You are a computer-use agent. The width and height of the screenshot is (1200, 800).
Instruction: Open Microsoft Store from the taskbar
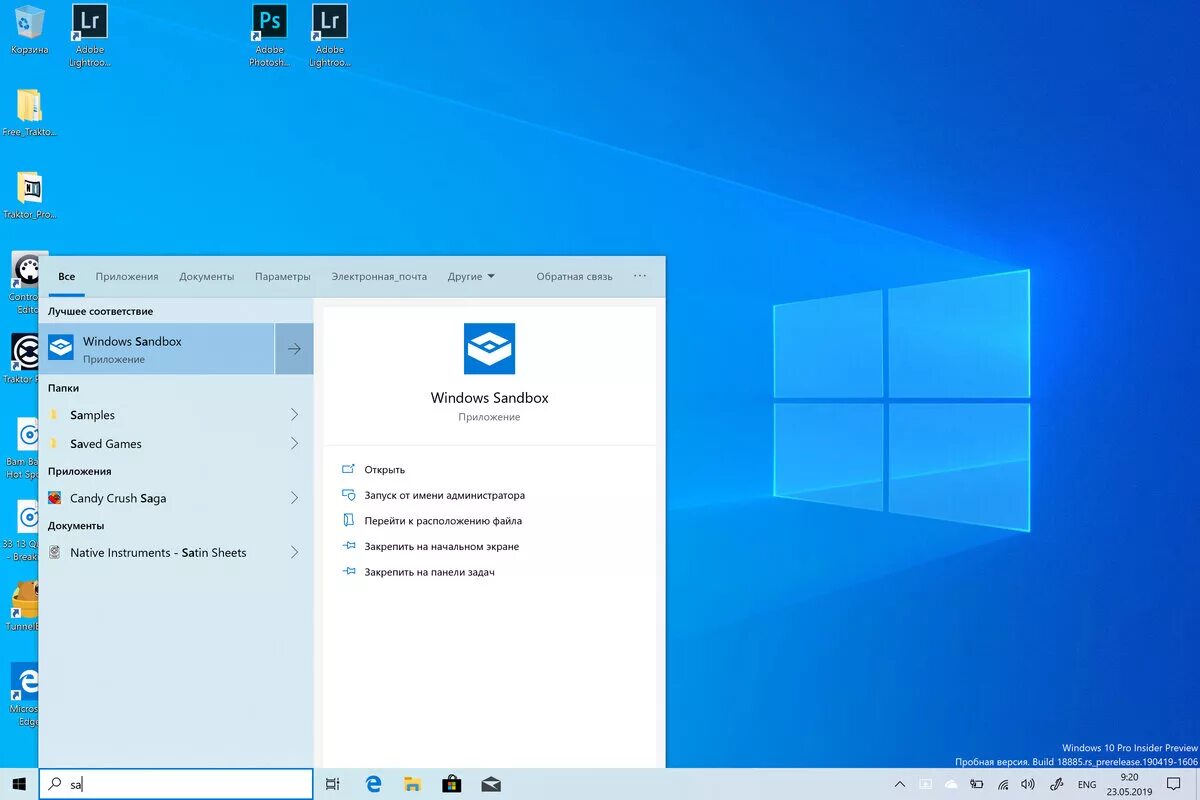pos(451,785)
